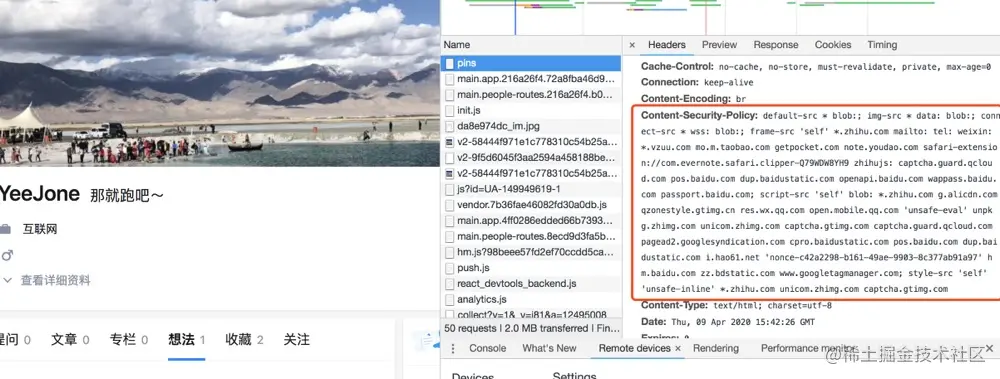Select main.app.4ff0286edded66b7393 request row
The width and height of the screenshot is (1000, 379).
(x=531, y=221)
